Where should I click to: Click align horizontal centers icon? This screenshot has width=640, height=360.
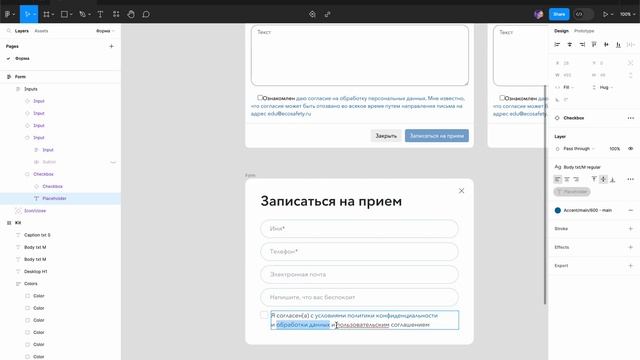569,44
